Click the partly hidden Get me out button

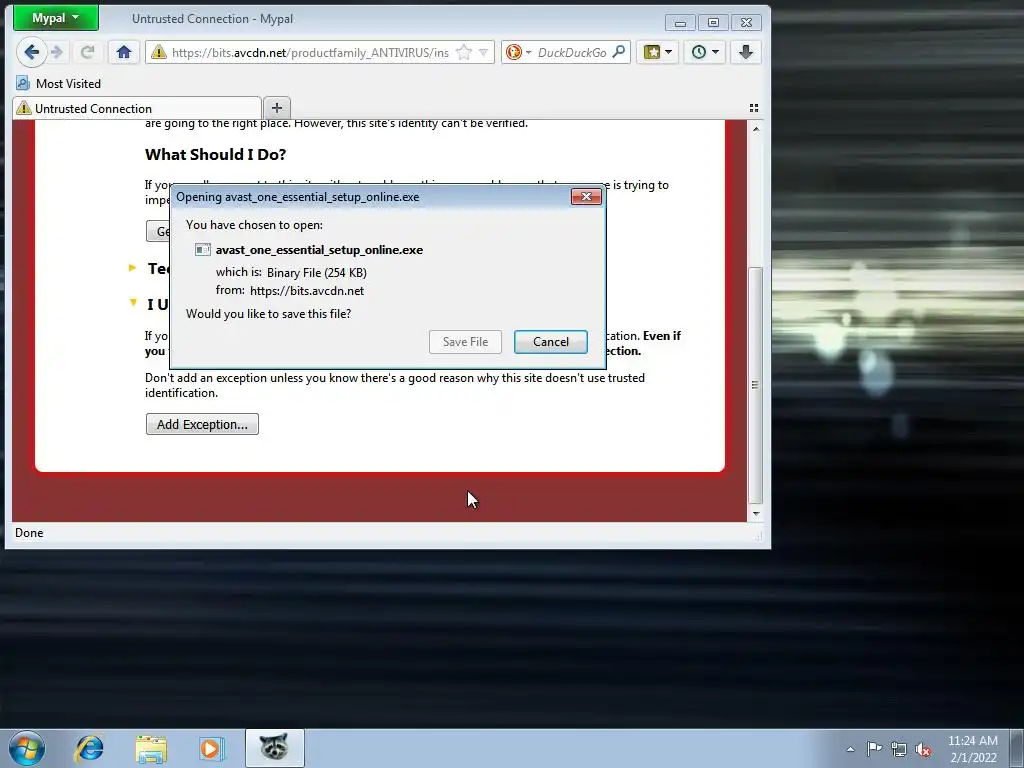158,231
